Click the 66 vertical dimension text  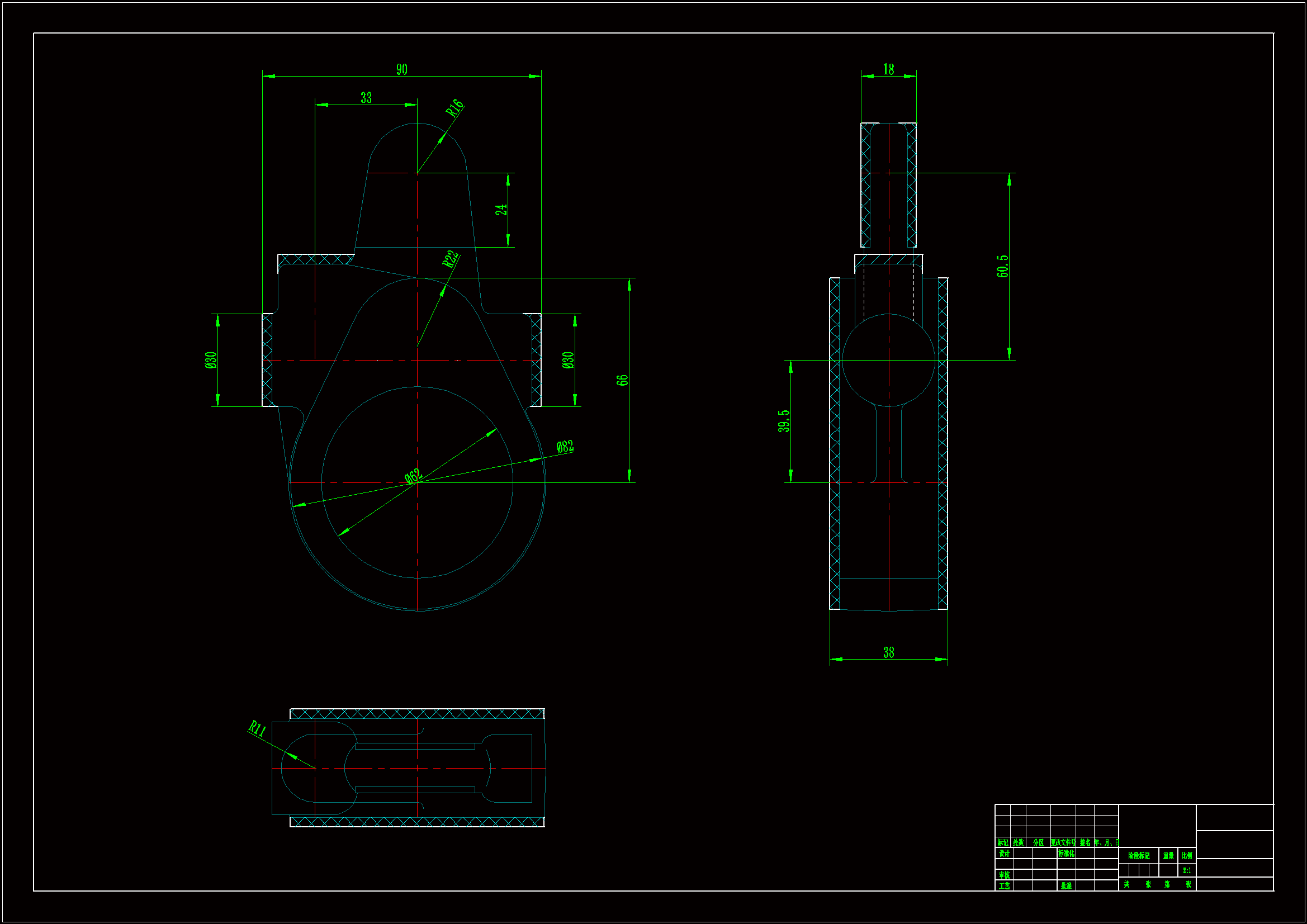click(x=622, y=380)
